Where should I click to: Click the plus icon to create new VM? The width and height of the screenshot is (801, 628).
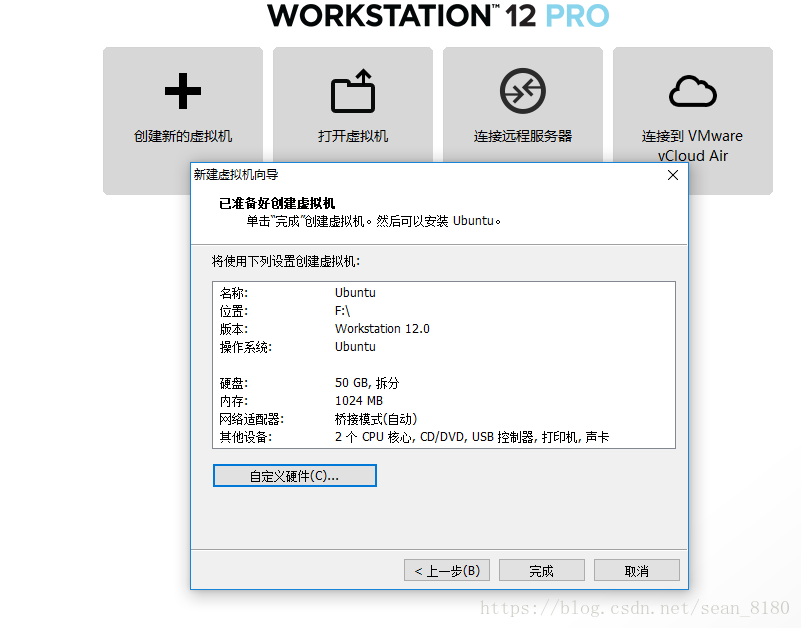tap(183, 91)
